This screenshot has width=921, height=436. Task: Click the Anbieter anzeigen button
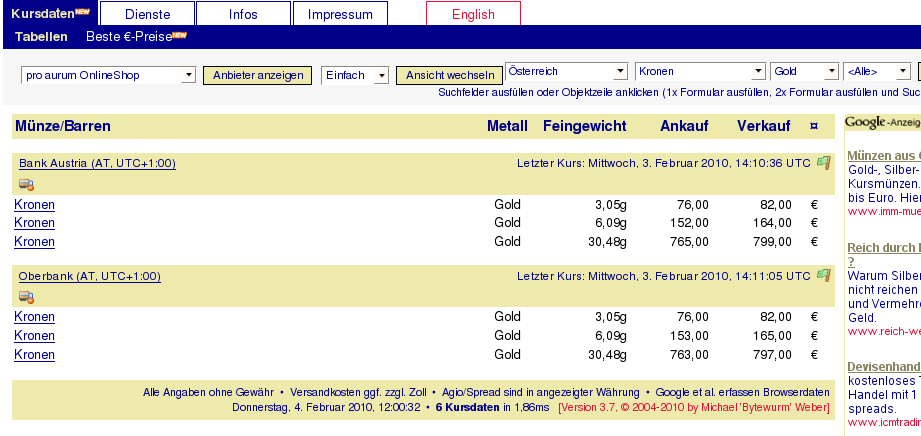point(258,75)
